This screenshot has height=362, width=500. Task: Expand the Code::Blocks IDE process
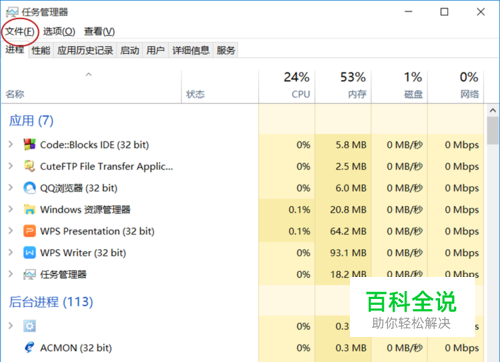[11, 144]
